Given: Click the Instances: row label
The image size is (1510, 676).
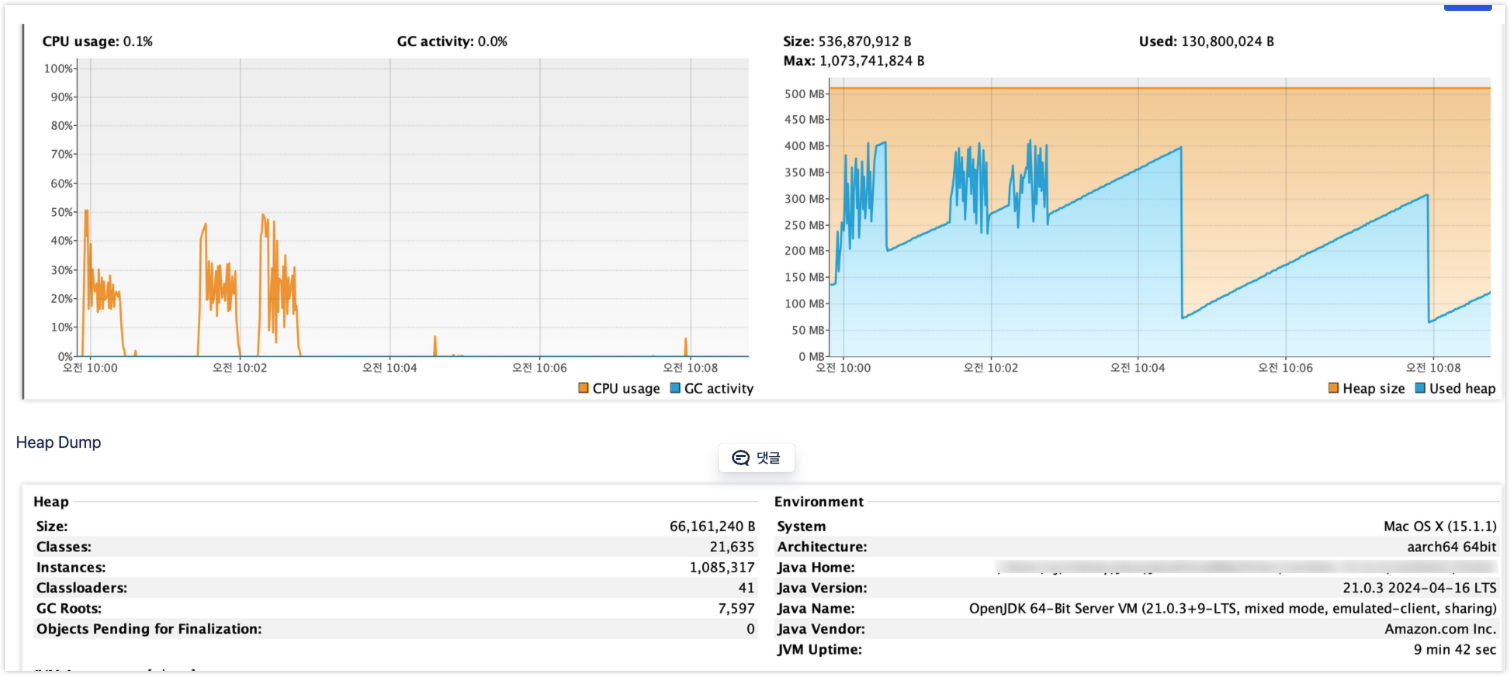Looking at the screenshot, I should click(x=70, y=567).
